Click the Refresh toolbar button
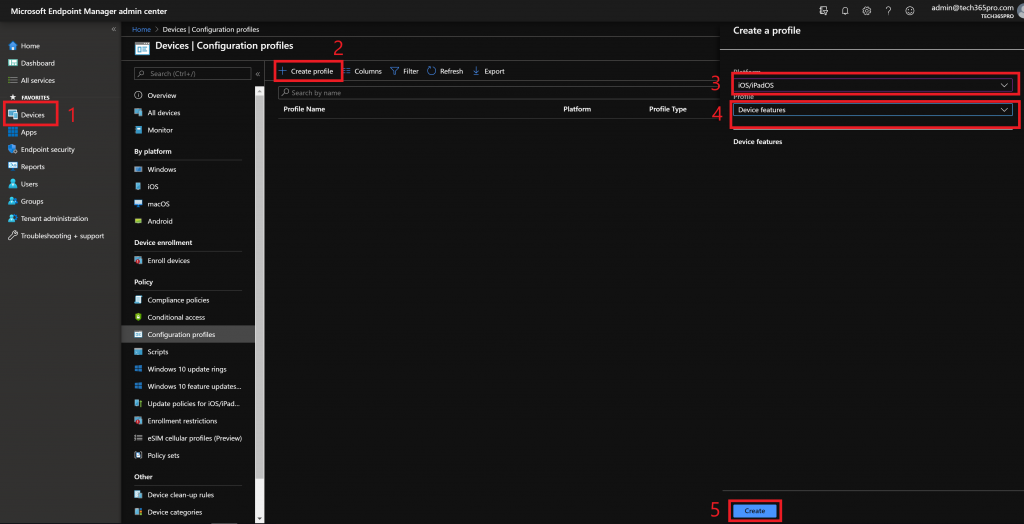Image resolution: width=1024 pixels, height=524 pixels. point(445,72)
